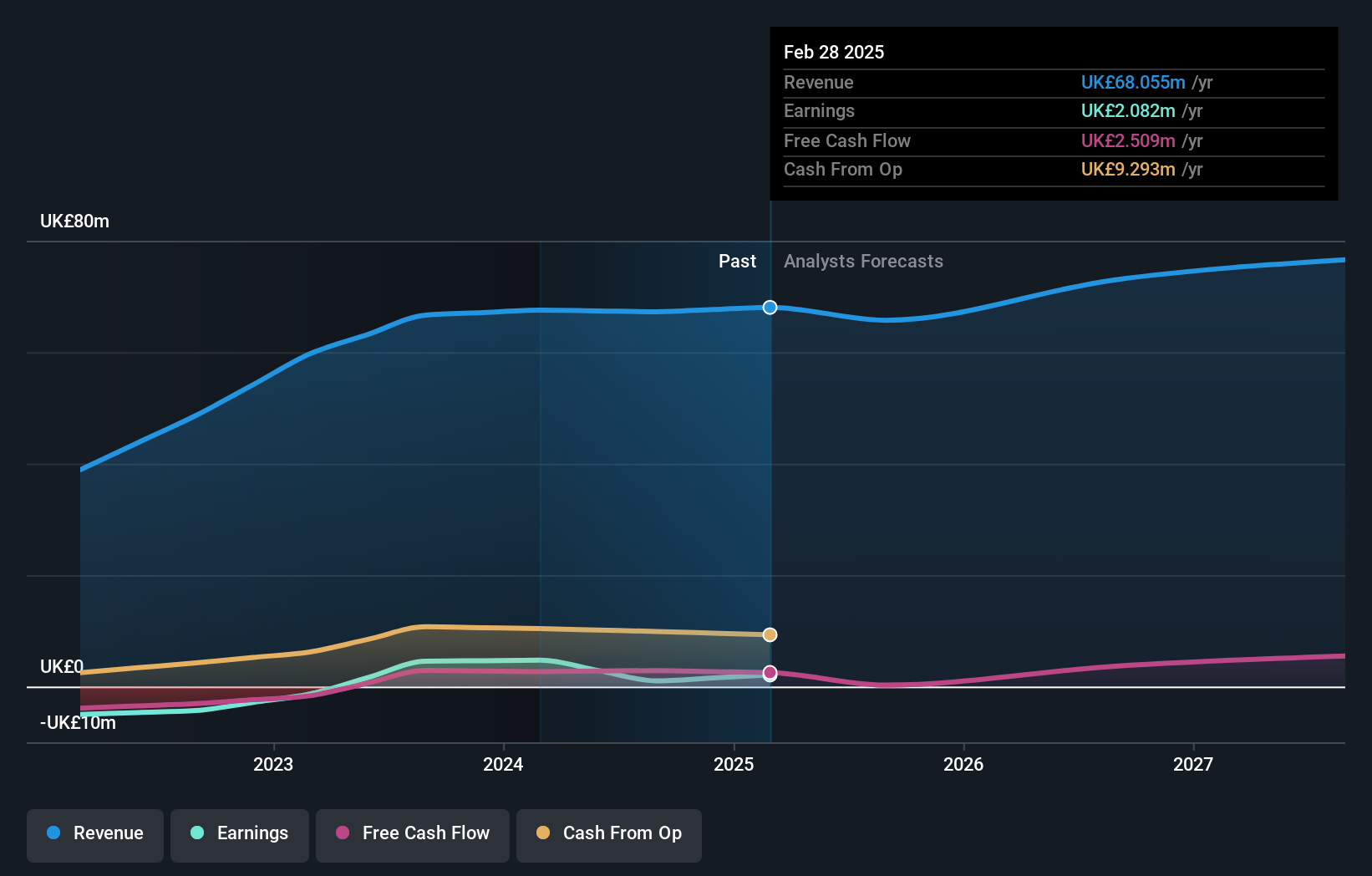Toggle the Earnings series visibility
Image resolution: width=1372 pixels, height=876 pixels.
[240, 835]
